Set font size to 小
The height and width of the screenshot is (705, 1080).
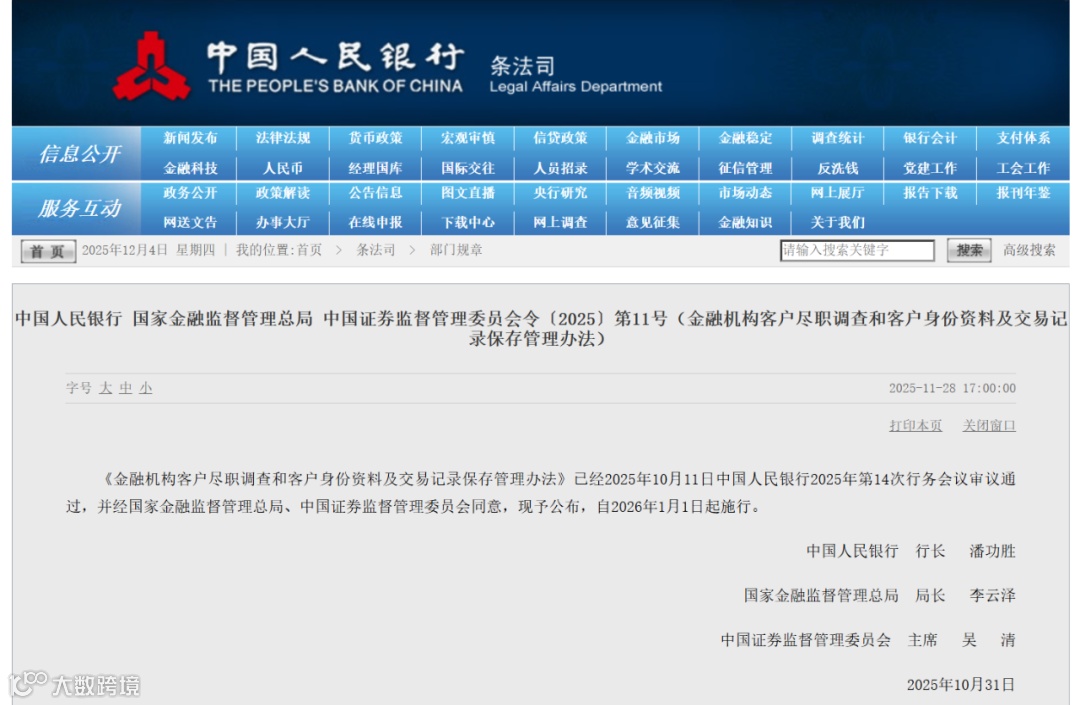[x=145, y=388]
